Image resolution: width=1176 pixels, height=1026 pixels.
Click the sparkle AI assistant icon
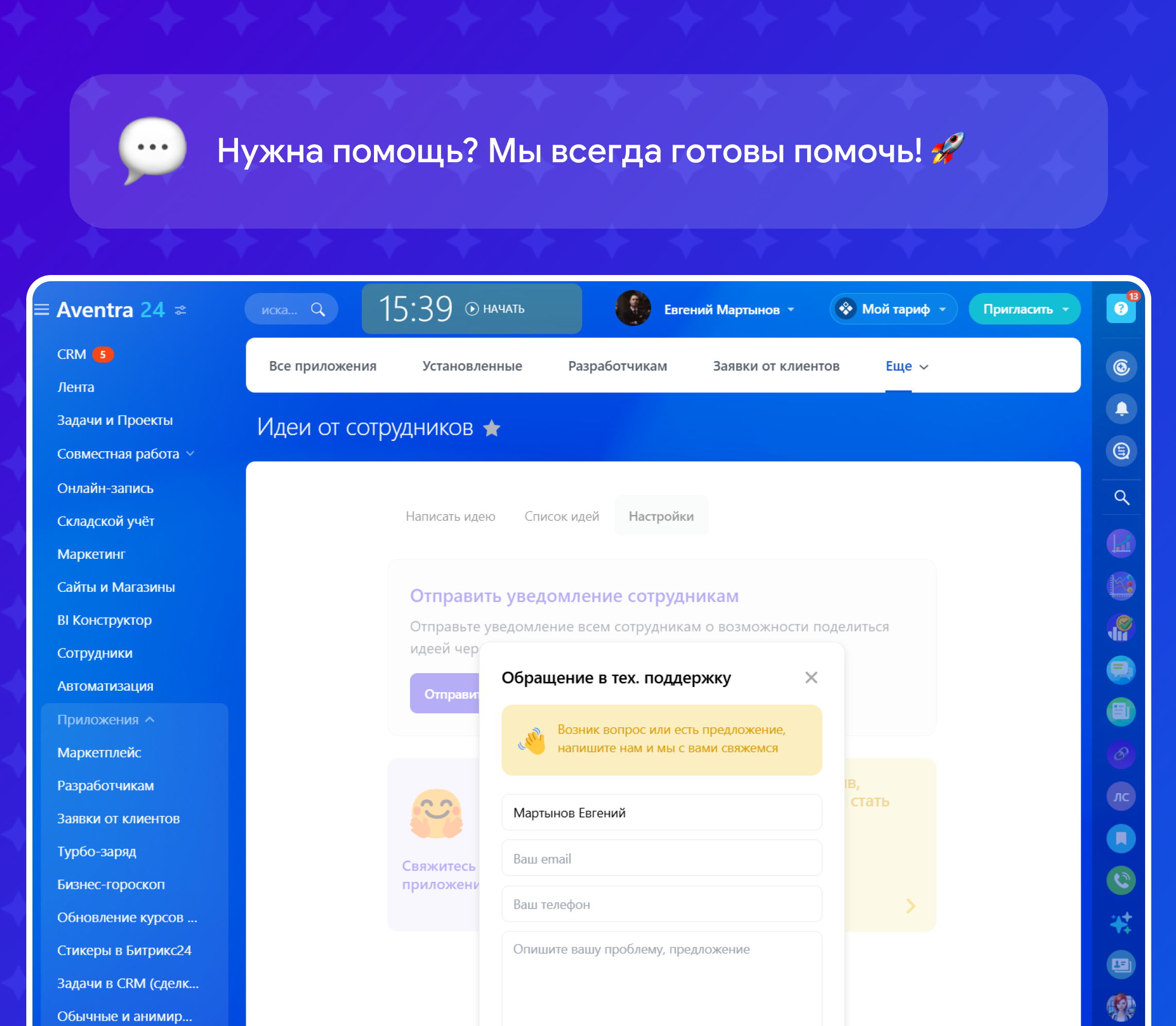1121,923
